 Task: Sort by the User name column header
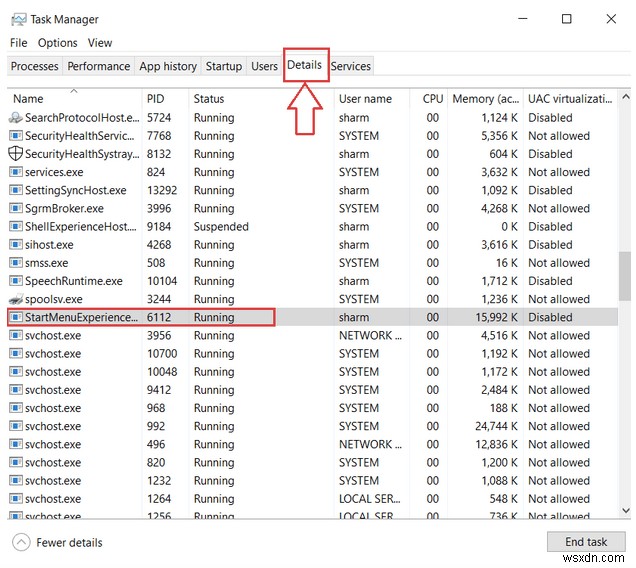(372, 99)
